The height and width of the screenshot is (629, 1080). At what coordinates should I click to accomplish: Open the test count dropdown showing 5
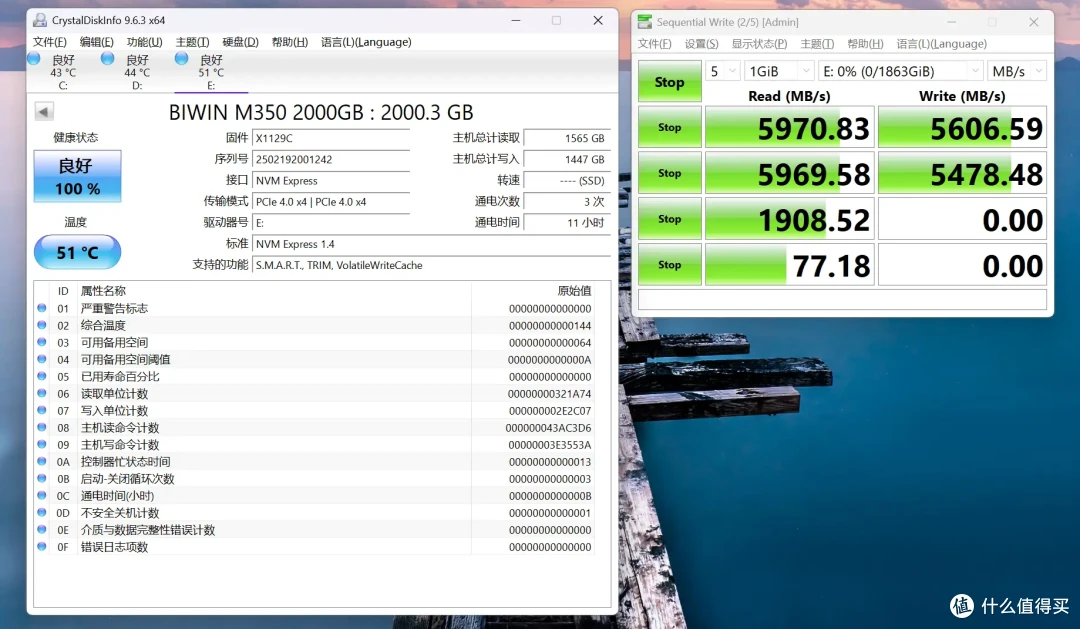pyautogui.click(x=723, y=71)
